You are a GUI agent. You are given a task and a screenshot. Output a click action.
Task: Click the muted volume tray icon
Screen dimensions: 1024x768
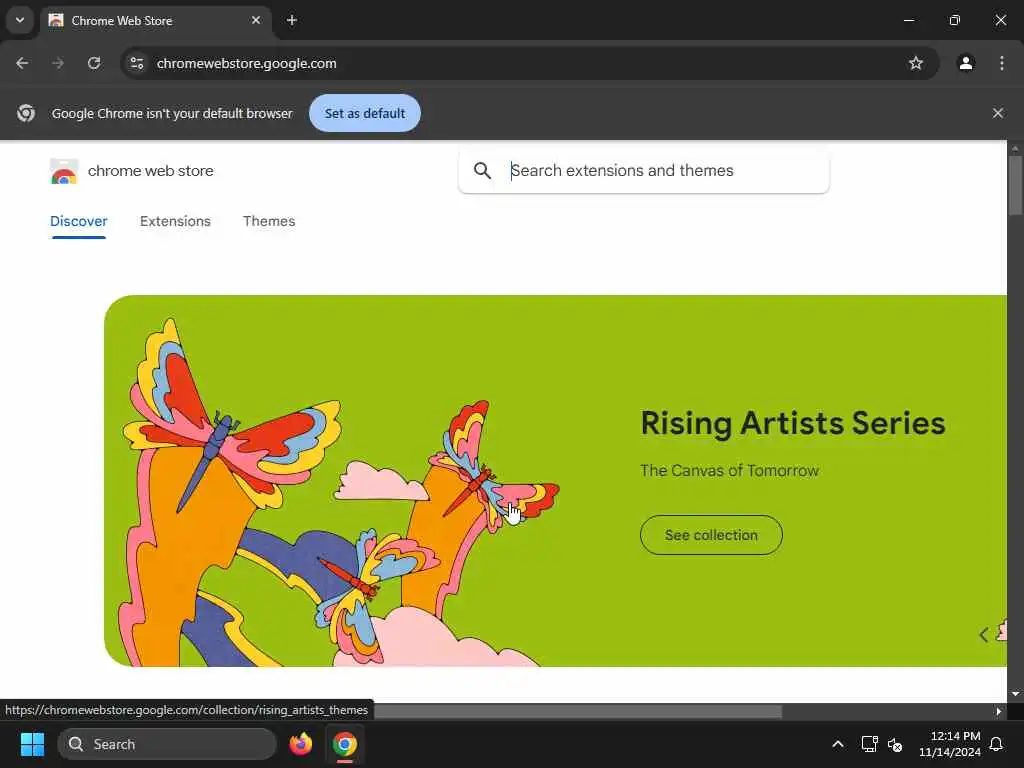click(895, 744)
